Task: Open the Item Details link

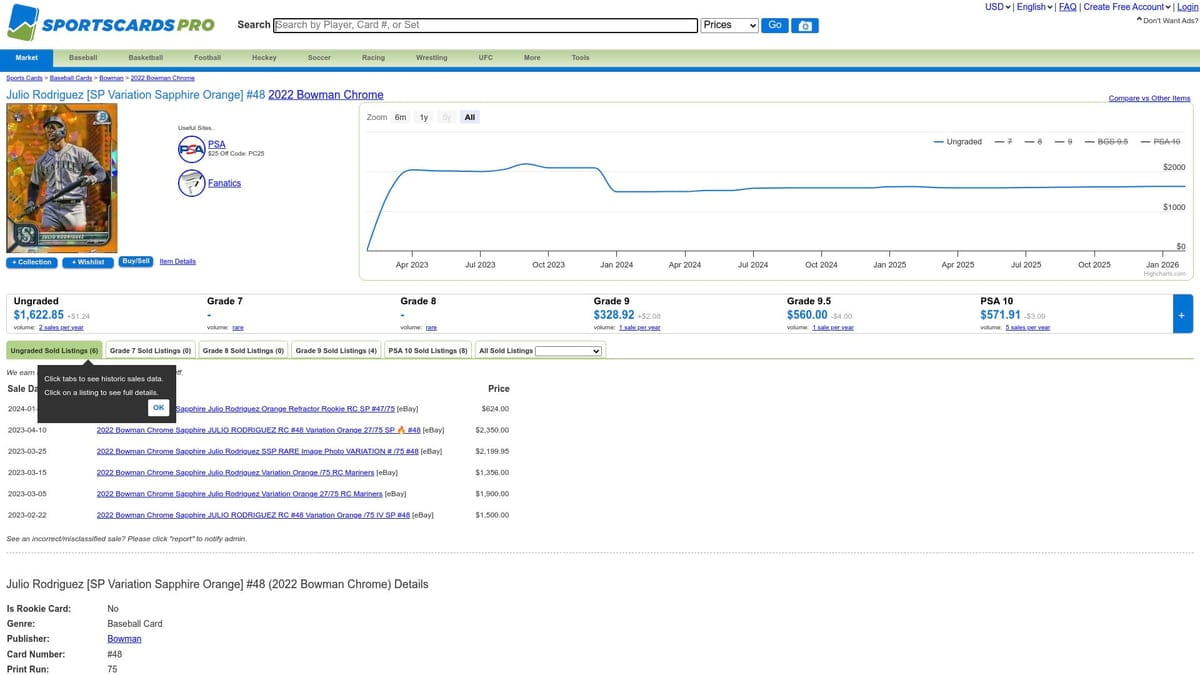Action: click(178, 261)
